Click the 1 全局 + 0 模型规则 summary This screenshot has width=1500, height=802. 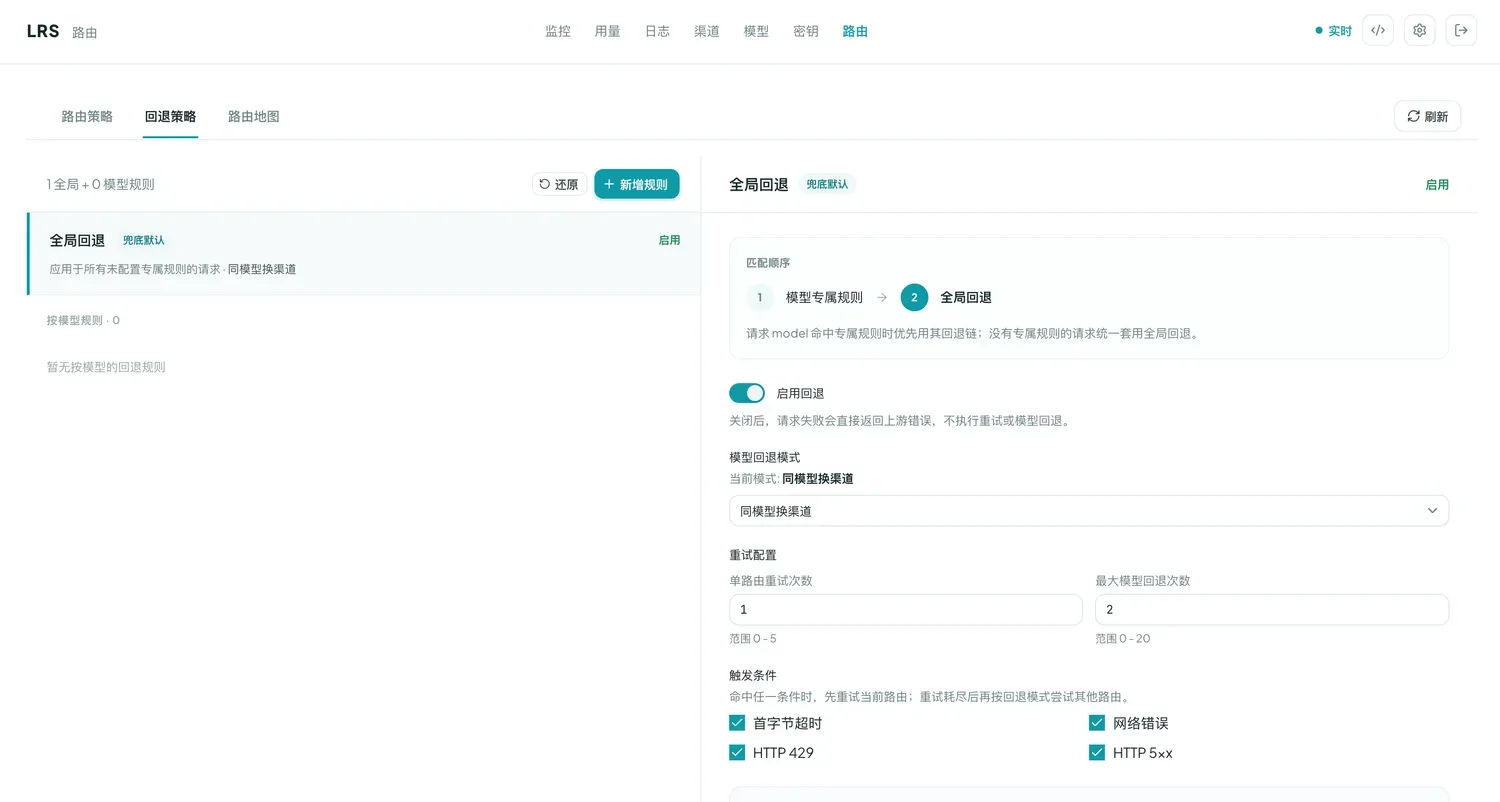click(x=100, y=185)
